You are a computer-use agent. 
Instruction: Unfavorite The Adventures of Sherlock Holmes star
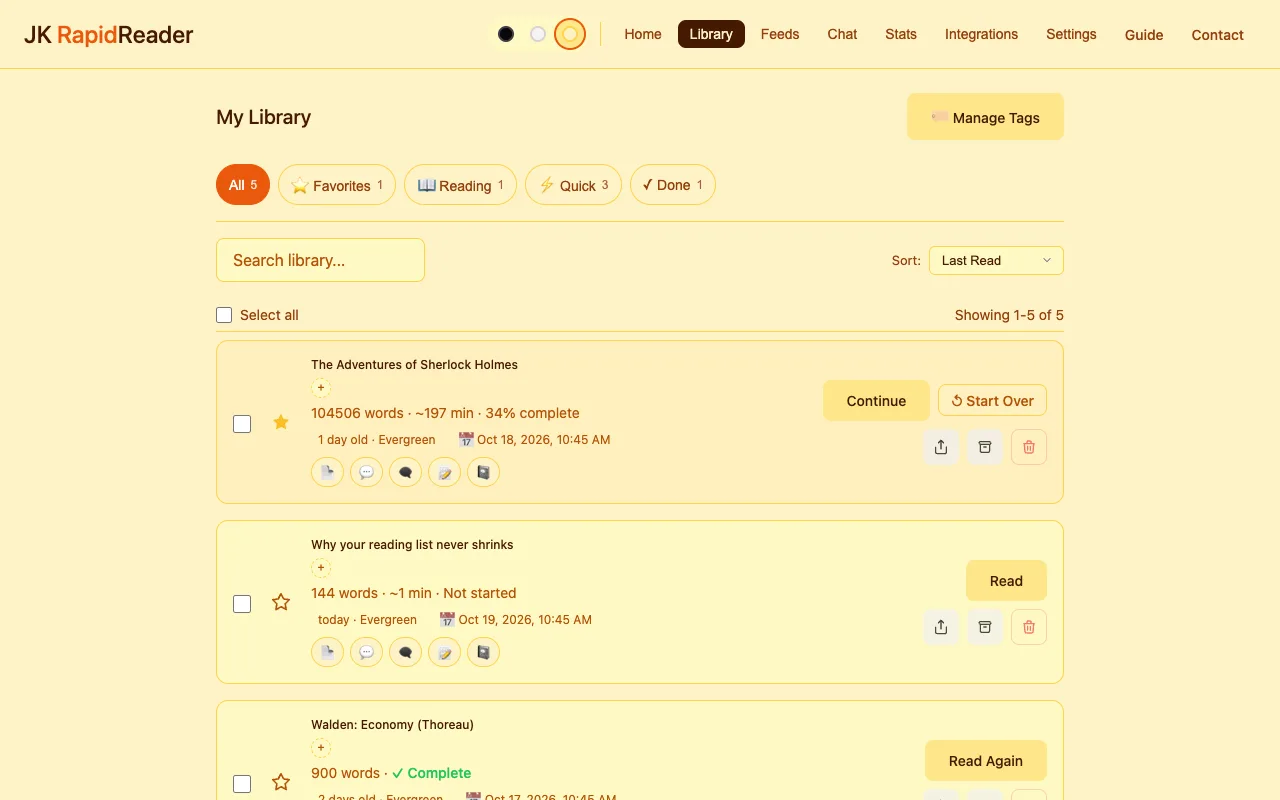(281, 422)
